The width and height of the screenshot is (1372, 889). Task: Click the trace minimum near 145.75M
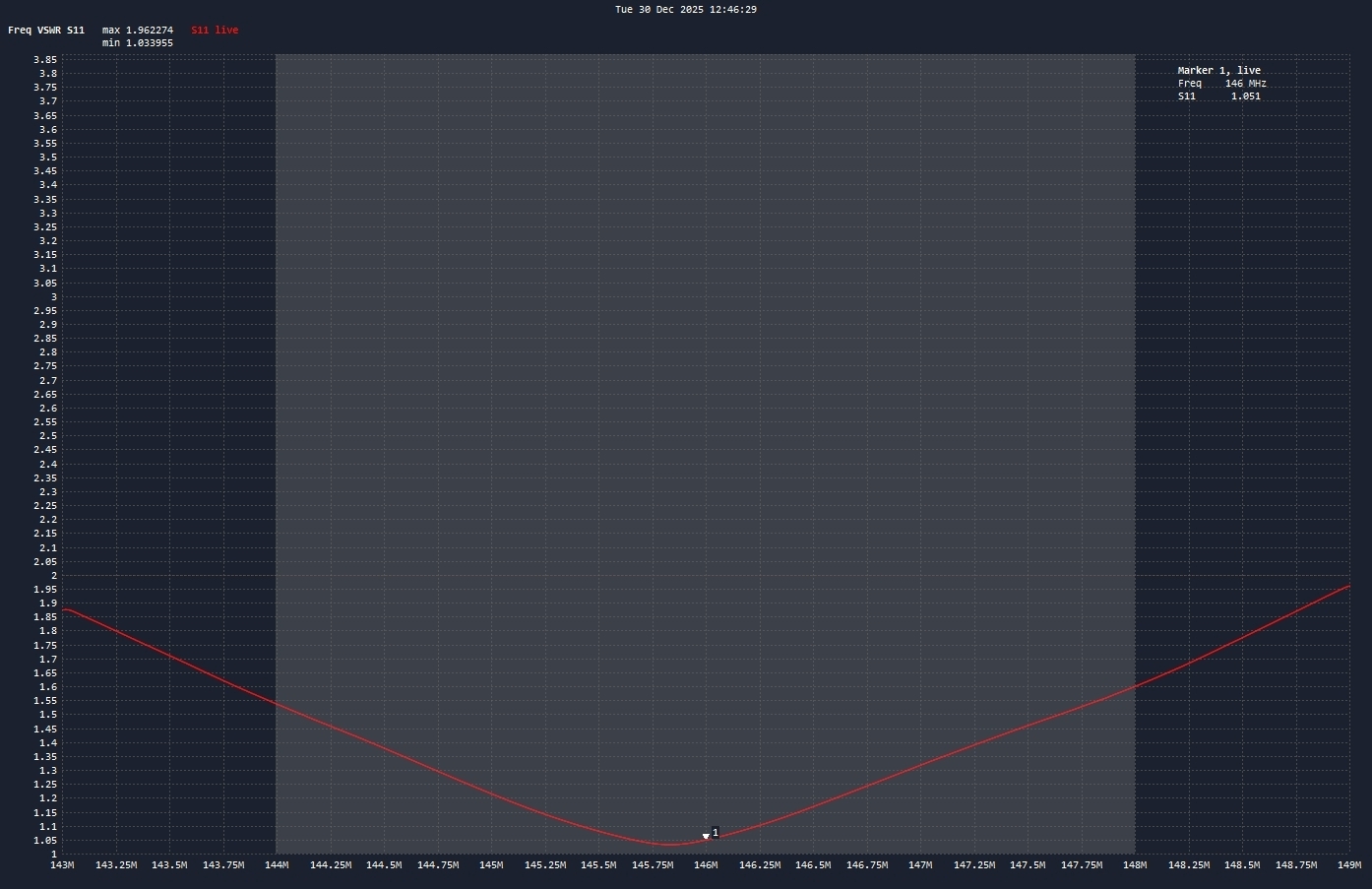[x=669, y=845]
